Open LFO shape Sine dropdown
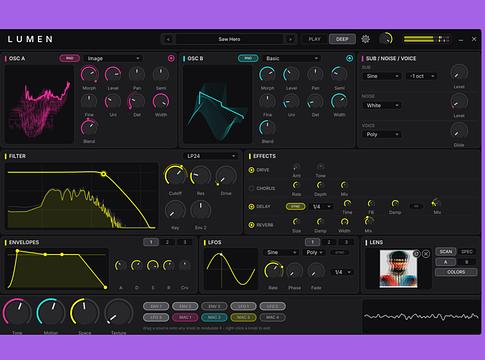This screenshot has width=485, height=360. pyautogui.click(x=281, y=252)
